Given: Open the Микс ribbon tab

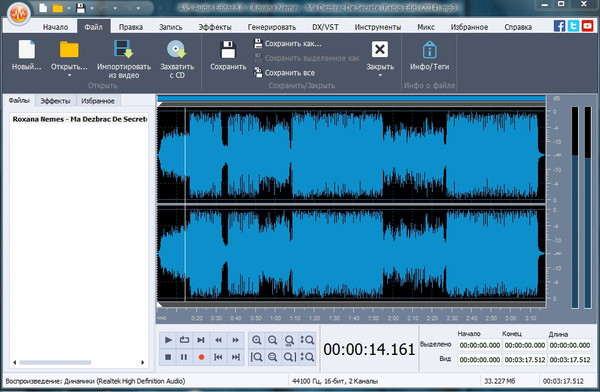Looking at the screenshot, I should (x=426, y=27).
